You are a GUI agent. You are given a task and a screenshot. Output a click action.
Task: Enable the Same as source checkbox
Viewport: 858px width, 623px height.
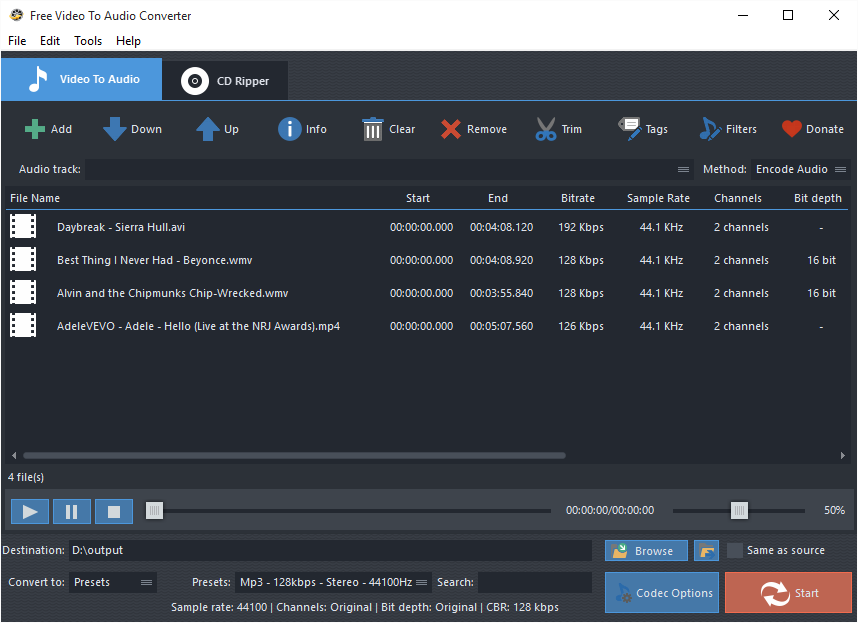coord(735,550)
